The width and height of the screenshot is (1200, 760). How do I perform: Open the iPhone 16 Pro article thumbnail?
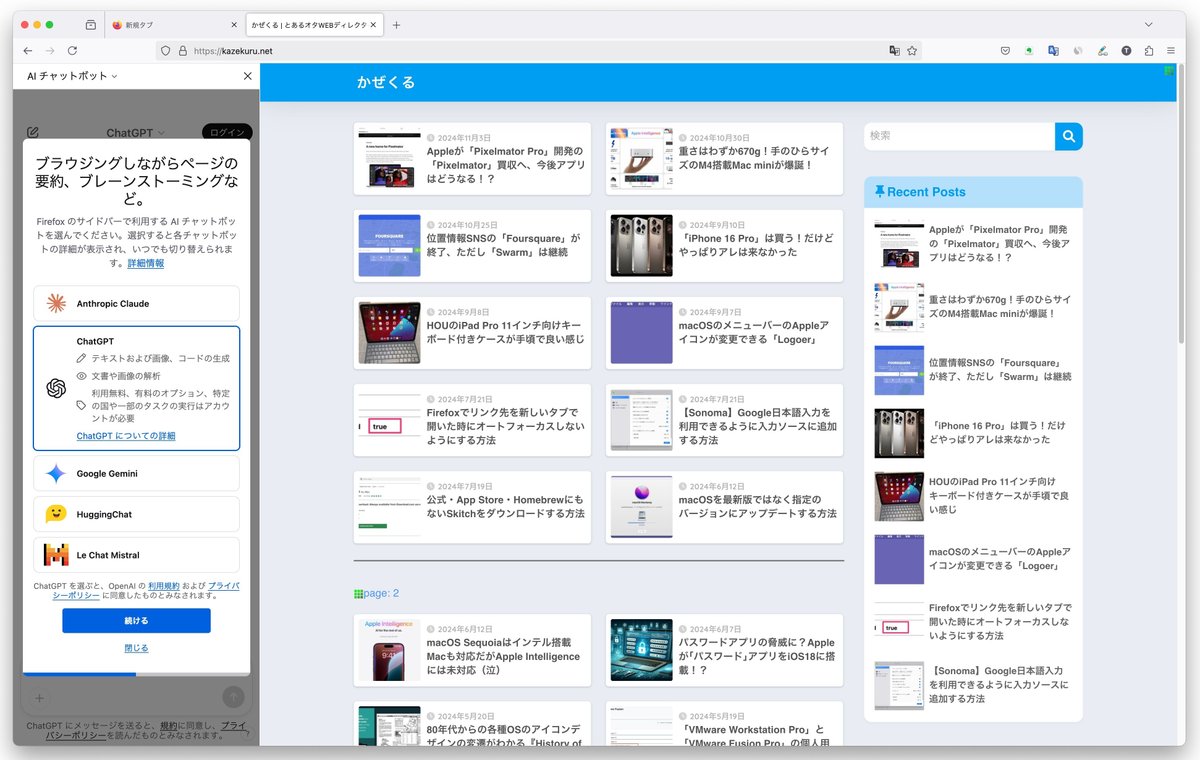point(641,245)
